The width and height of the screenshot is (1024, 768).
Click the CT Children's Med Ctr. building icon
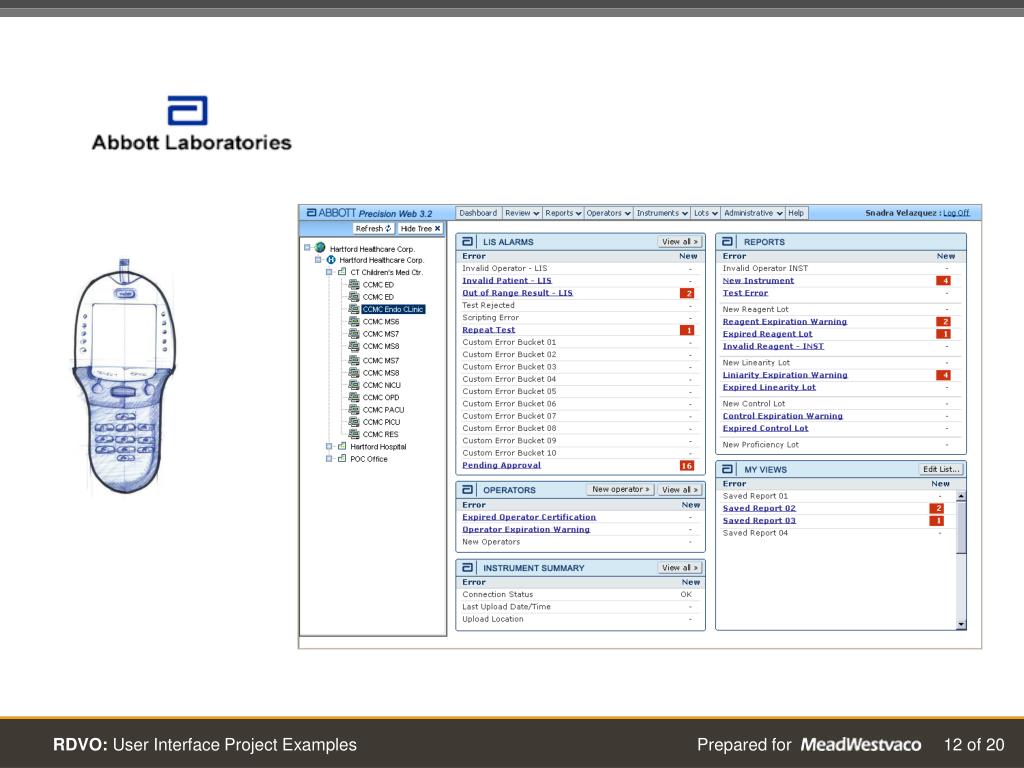pos(342,272)
